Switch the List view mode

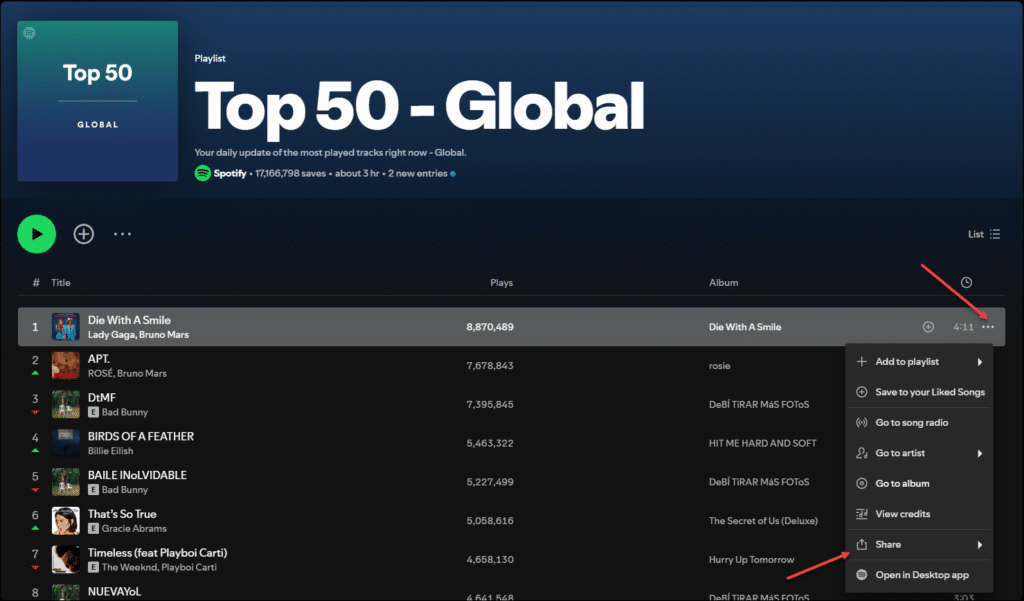[984, 234]
